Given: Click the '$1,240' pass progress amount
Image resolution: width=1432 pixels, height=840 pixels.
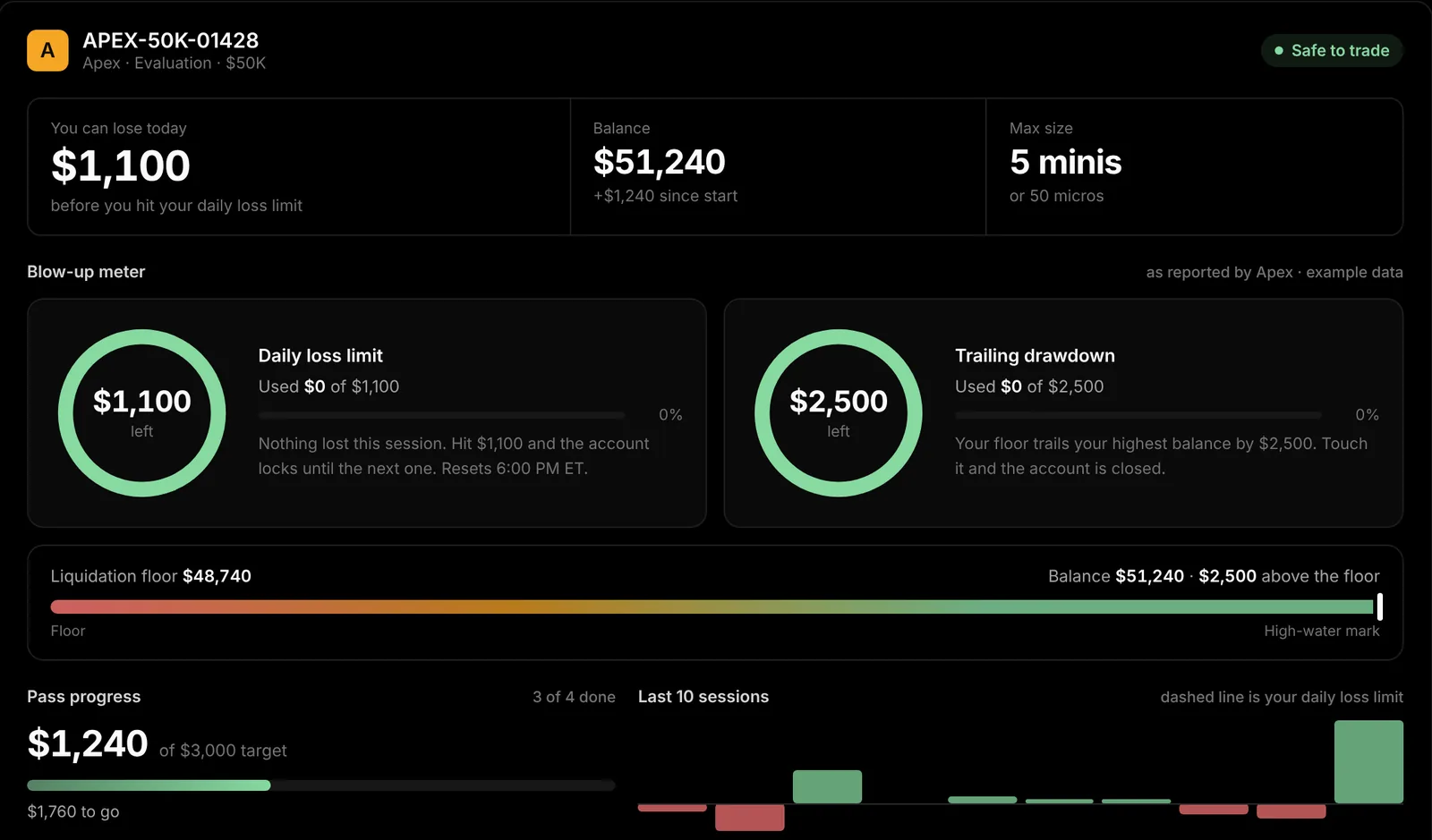Looking at the screenshot, I should (88, 743).
